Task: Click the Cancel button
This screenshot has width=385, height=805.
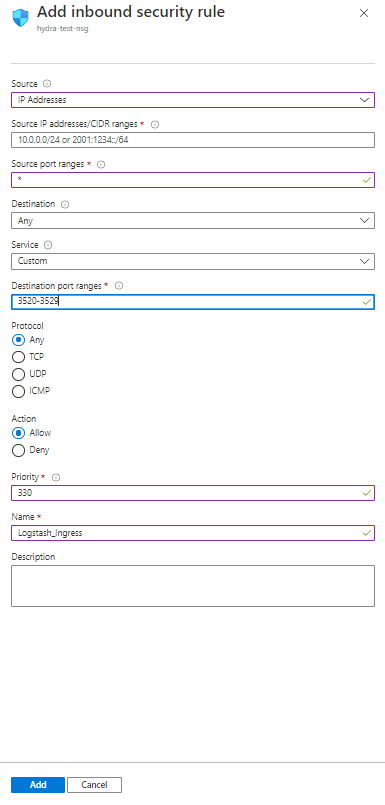Action: 94,784
